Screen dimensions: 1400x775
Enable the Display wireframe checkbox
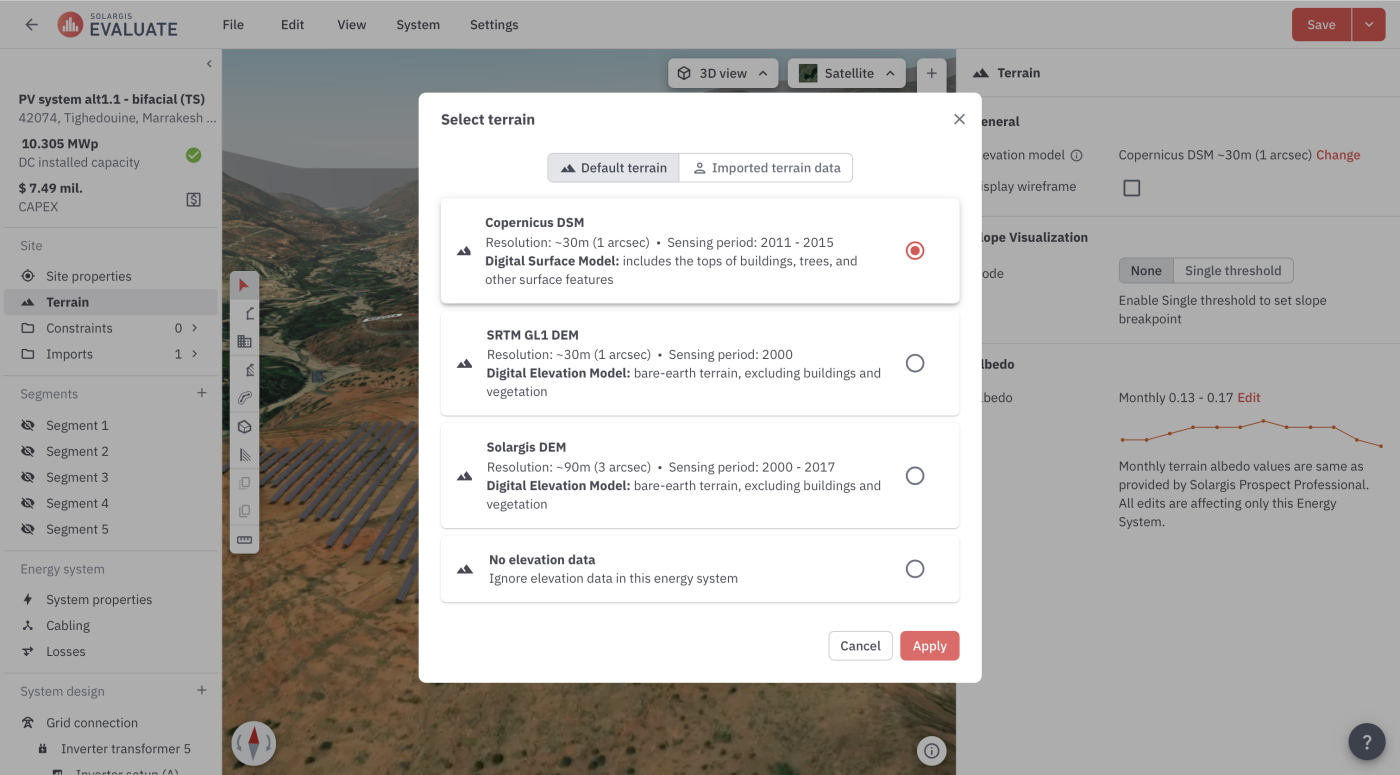click(x=1131, y=188)
